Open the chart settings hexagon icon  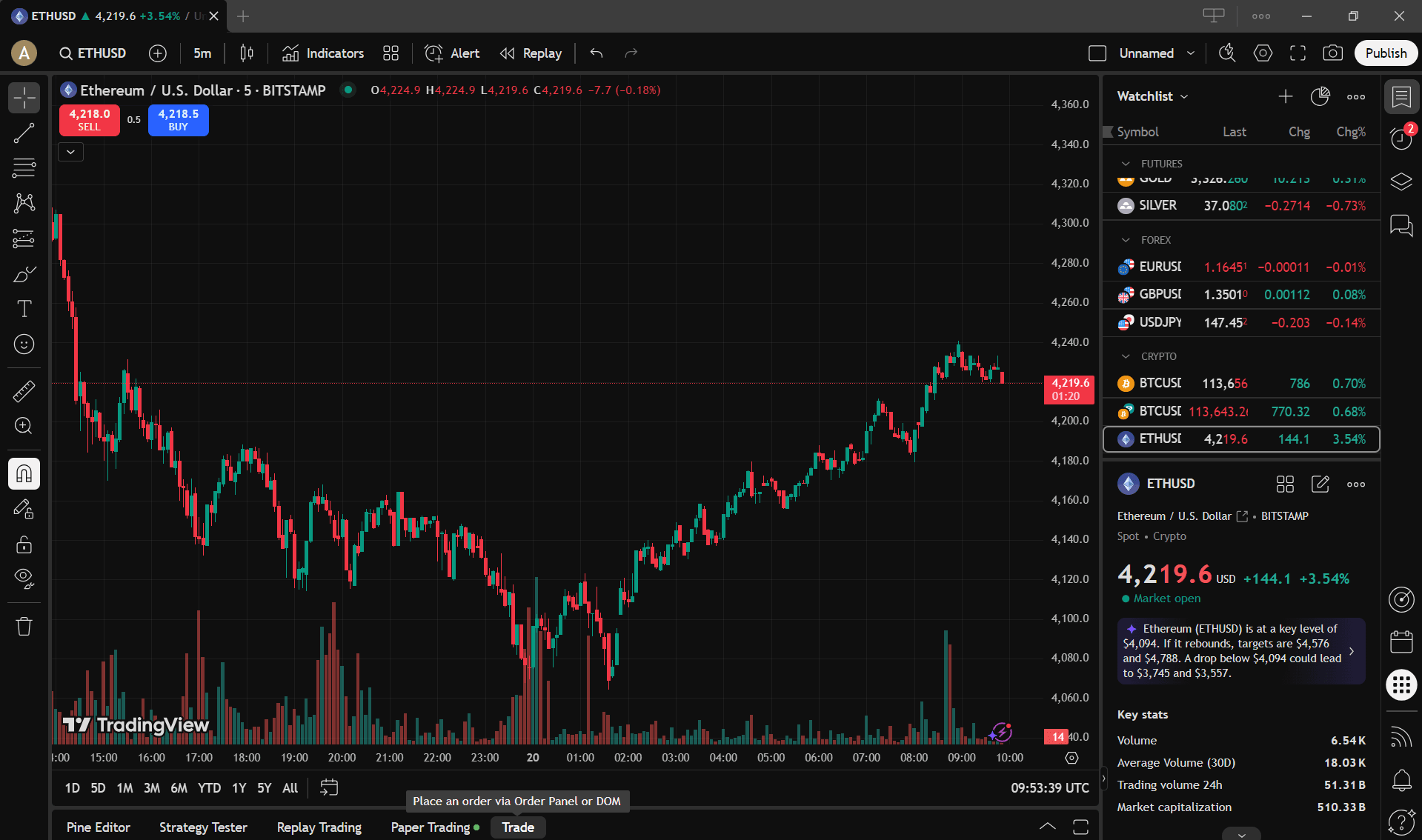[1263, 53]
